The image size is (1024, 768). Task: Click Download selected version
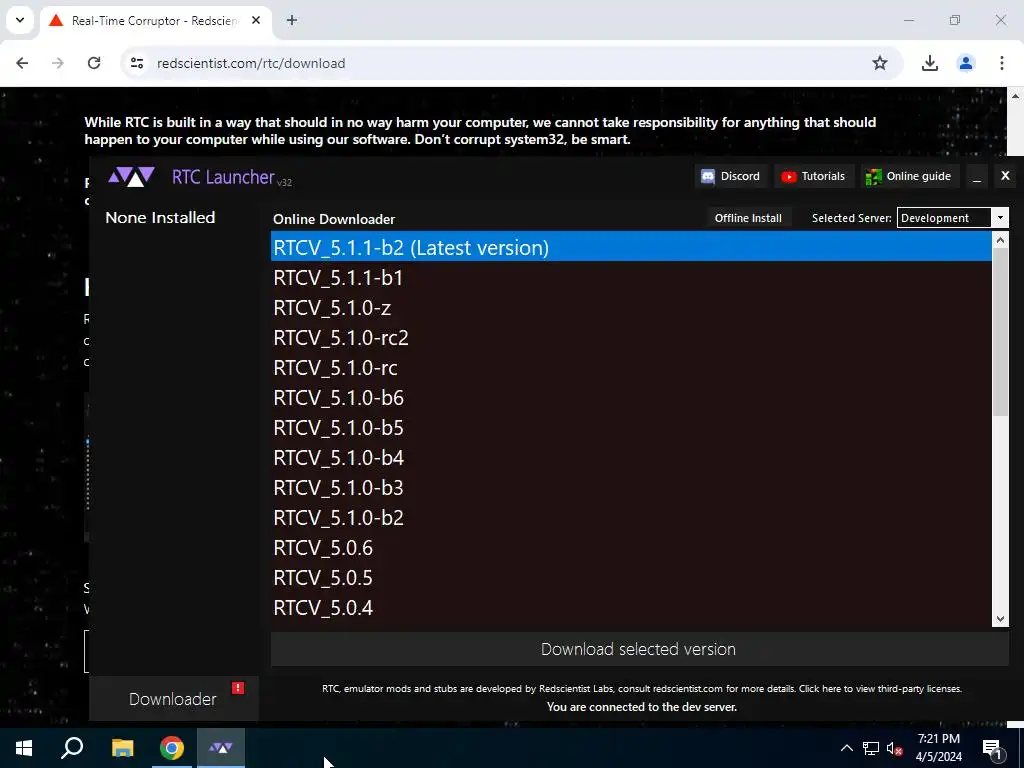[639, 649]
